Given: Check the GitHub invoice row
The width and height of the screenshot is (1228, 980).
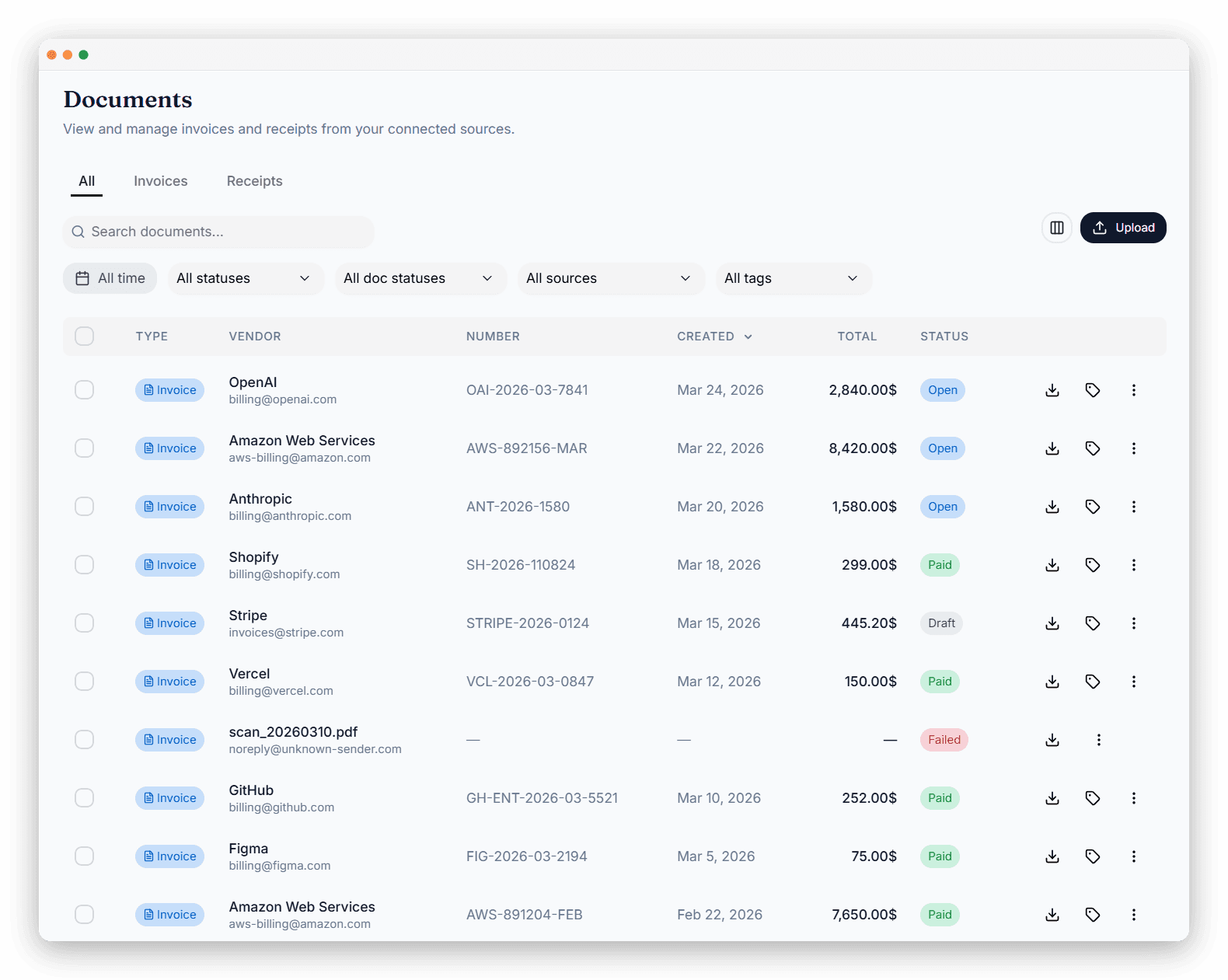Looking at the screenshot, I should click(84, 798).
